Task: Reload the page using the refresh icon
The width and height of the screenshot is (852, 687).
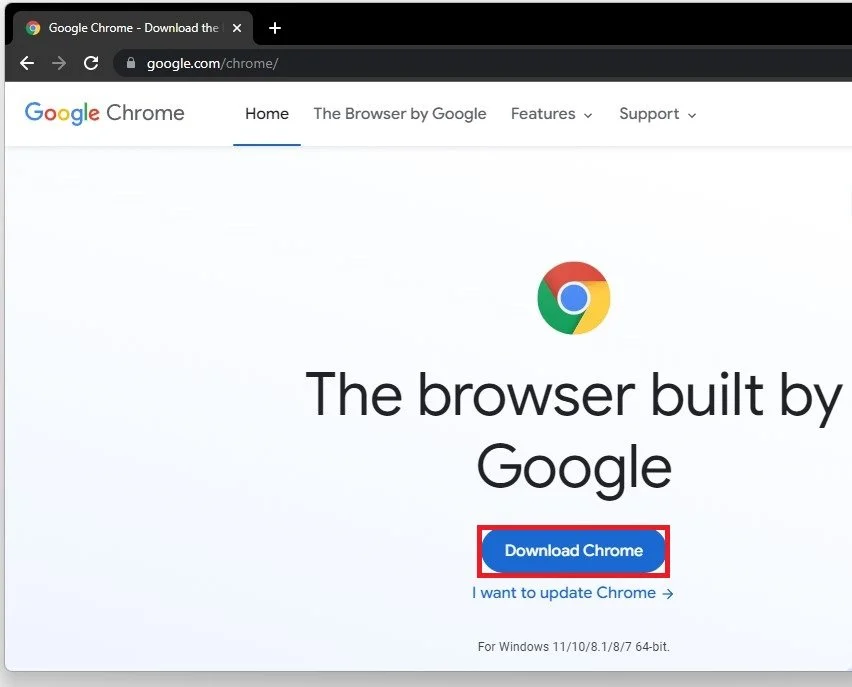Action: point(90,63)
